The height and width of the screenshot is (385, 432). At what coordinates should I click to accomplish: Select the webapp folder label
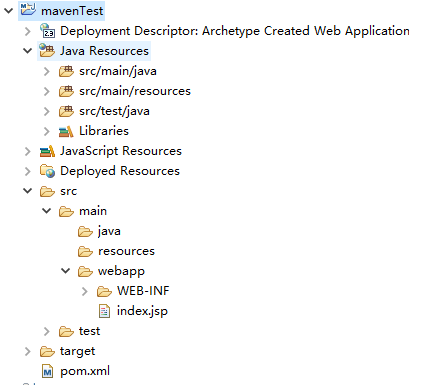[x=121, y=272]
